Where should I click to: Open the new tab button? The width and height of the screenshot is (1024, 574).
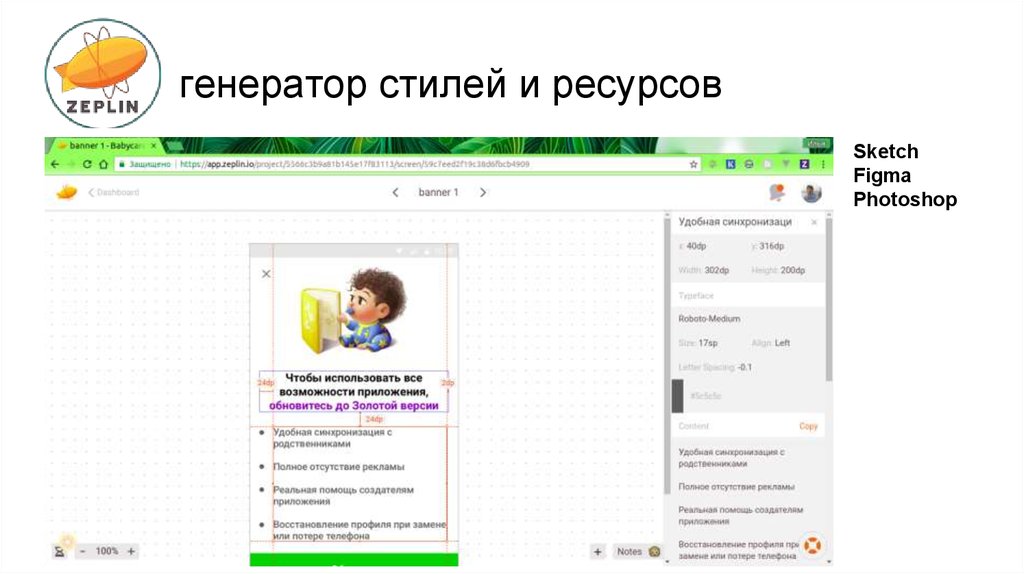[x=174, y=146]
